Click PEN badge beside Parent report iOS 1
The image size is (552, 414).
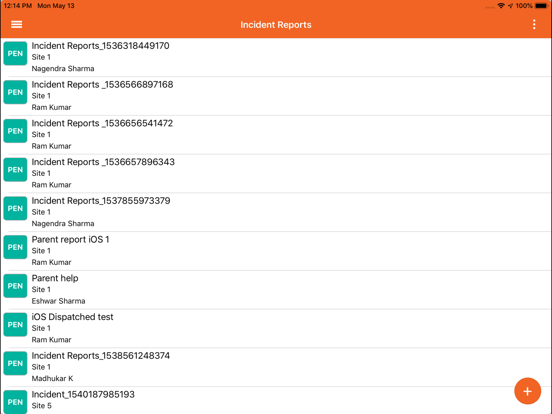point(15,247)
